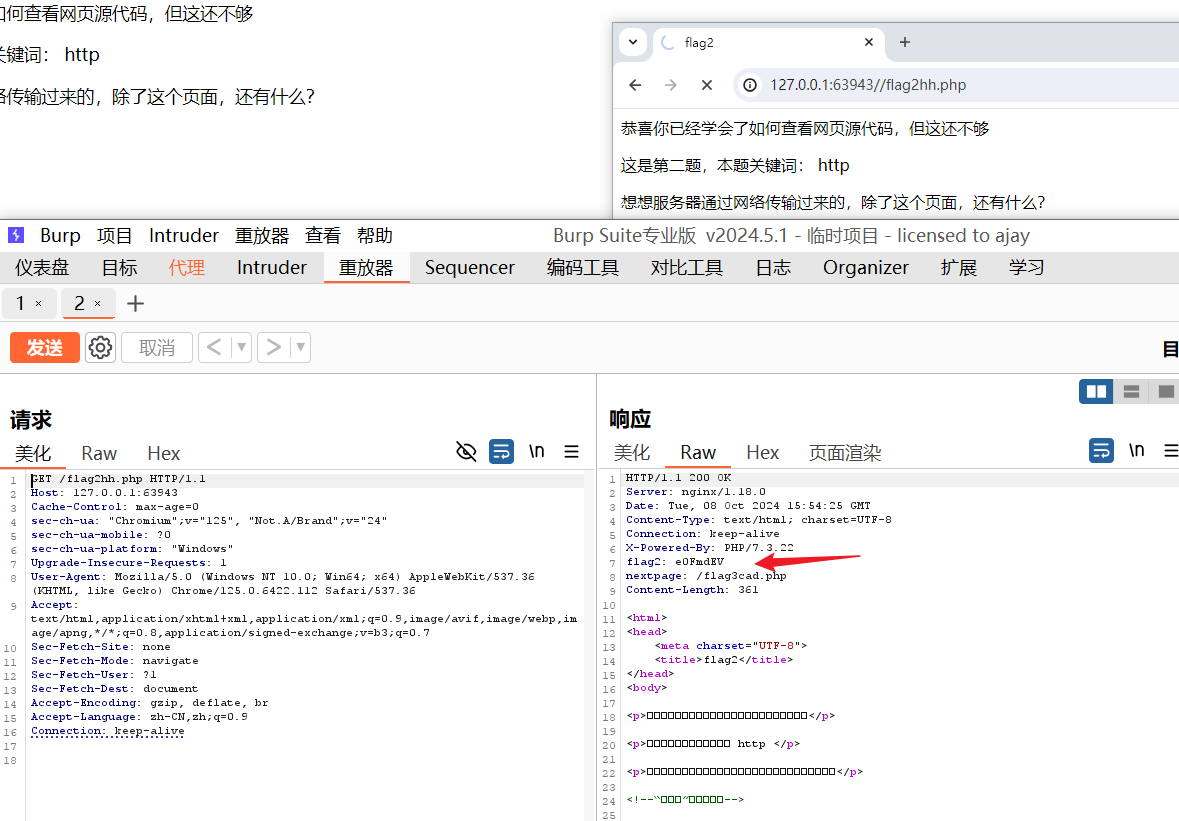Viewport: 1179px width, 821px height.
Task: Open browser tab search dropdown chevron
Action: pos(632,42)
